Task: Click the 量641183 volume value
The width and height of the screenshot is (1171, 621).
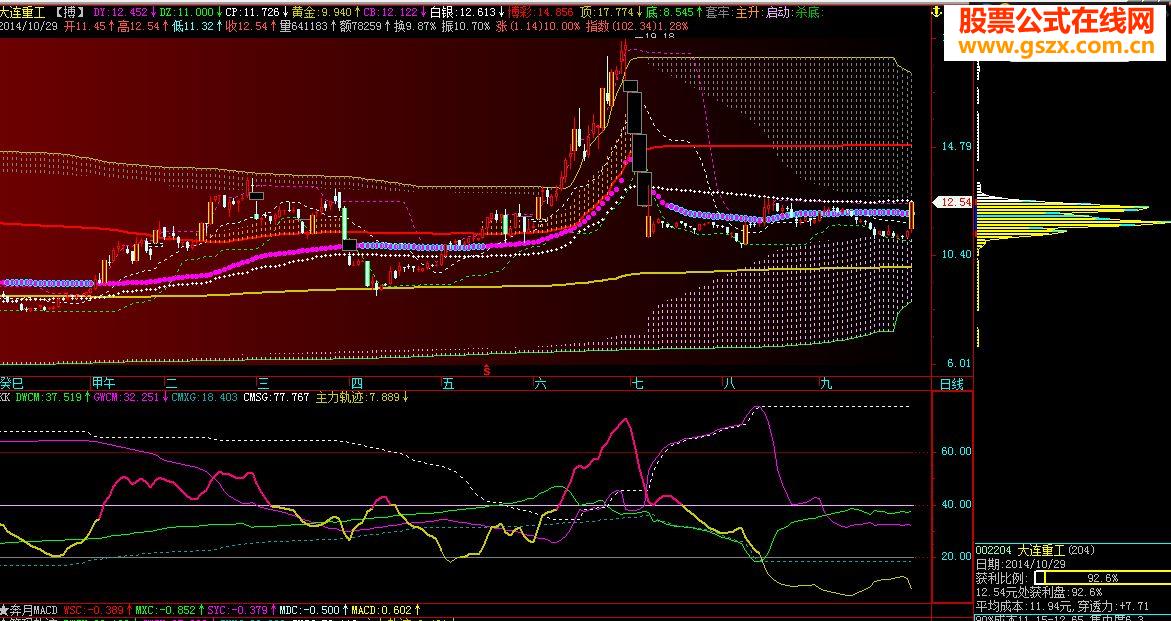Action: click(x=304, y=26)
